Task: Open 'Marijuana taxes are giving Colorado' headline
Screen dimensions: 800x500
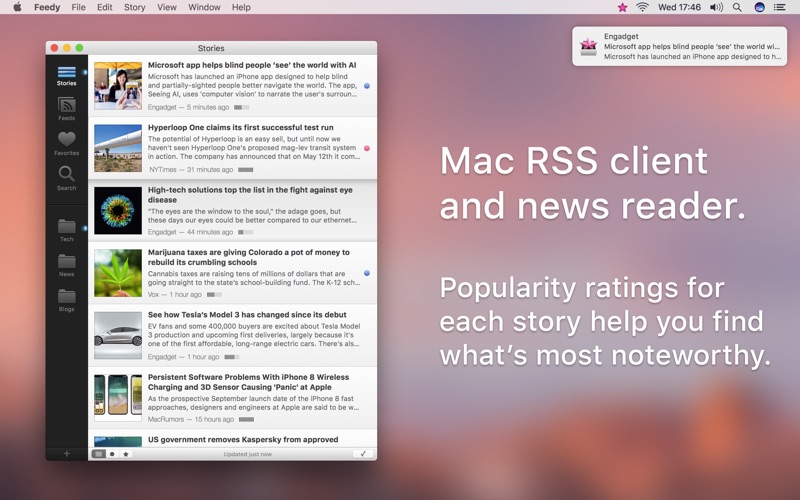Action: coord(248,257)
